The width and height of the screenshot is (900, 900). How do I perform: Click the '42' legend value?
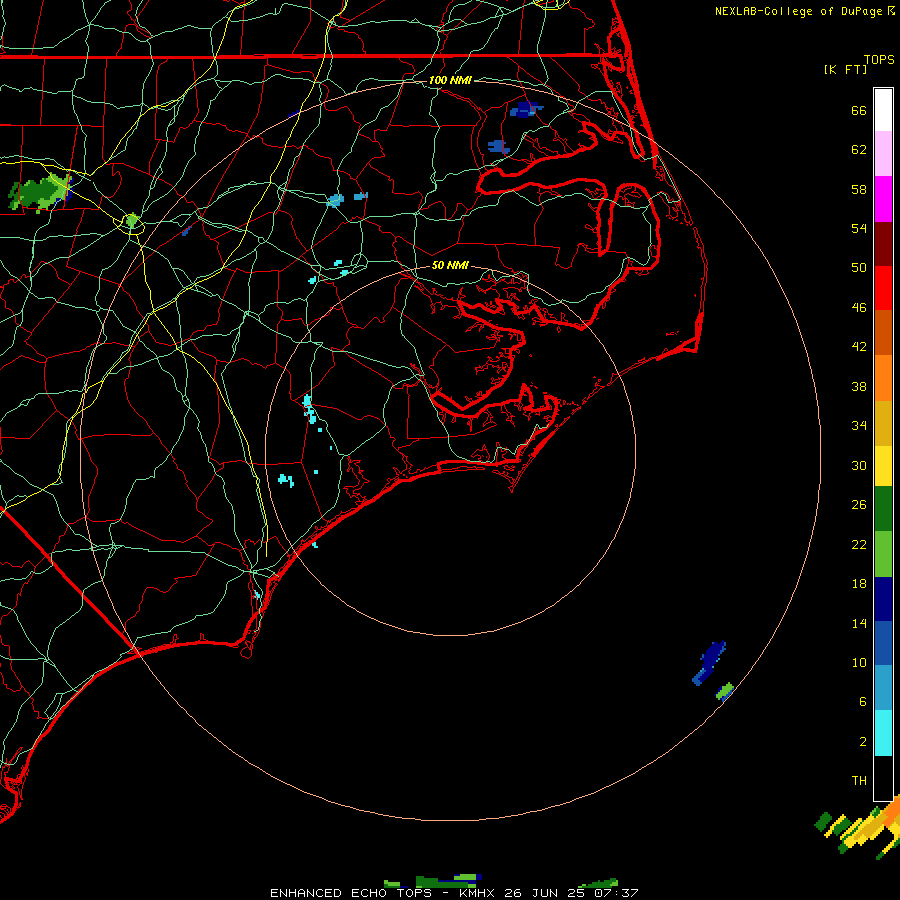[859, 347]
